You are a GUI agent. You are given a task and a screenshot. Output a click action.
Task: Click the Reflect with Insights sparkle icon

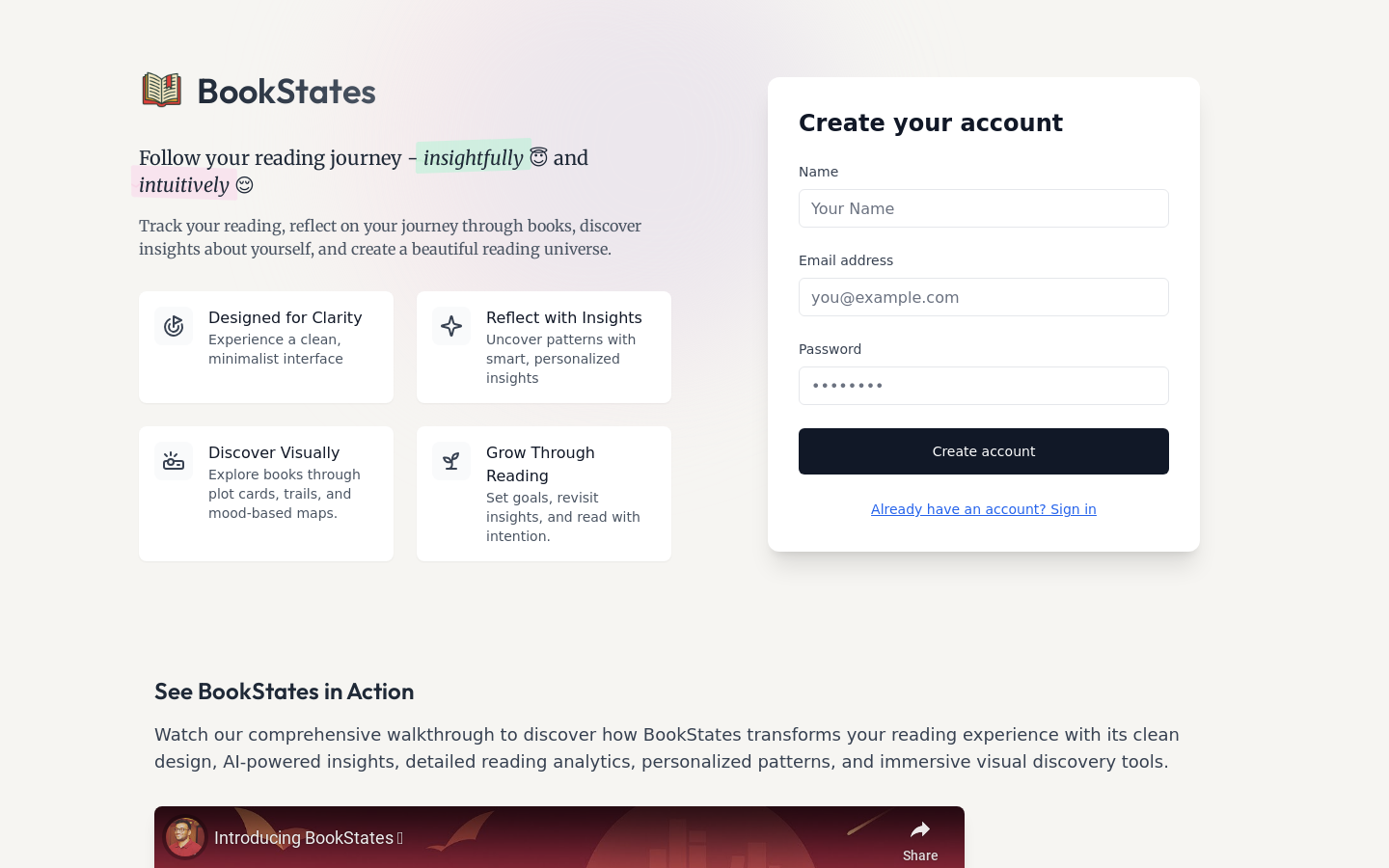[x=451, y=326]
